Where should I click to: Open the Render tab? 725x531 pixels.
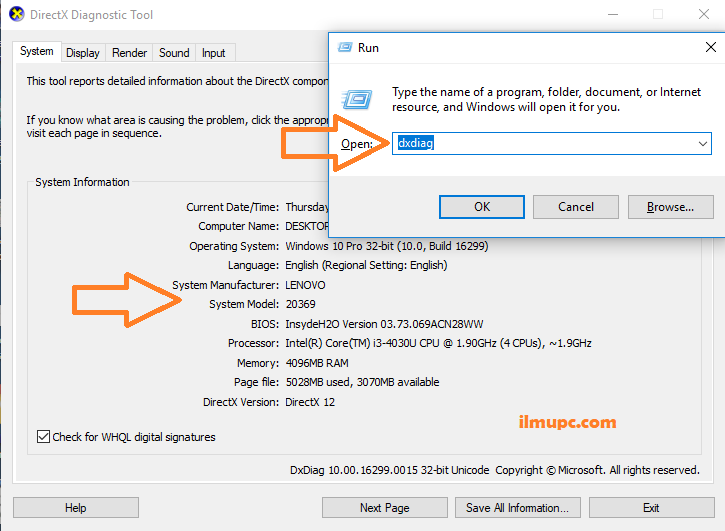(129, 53)
